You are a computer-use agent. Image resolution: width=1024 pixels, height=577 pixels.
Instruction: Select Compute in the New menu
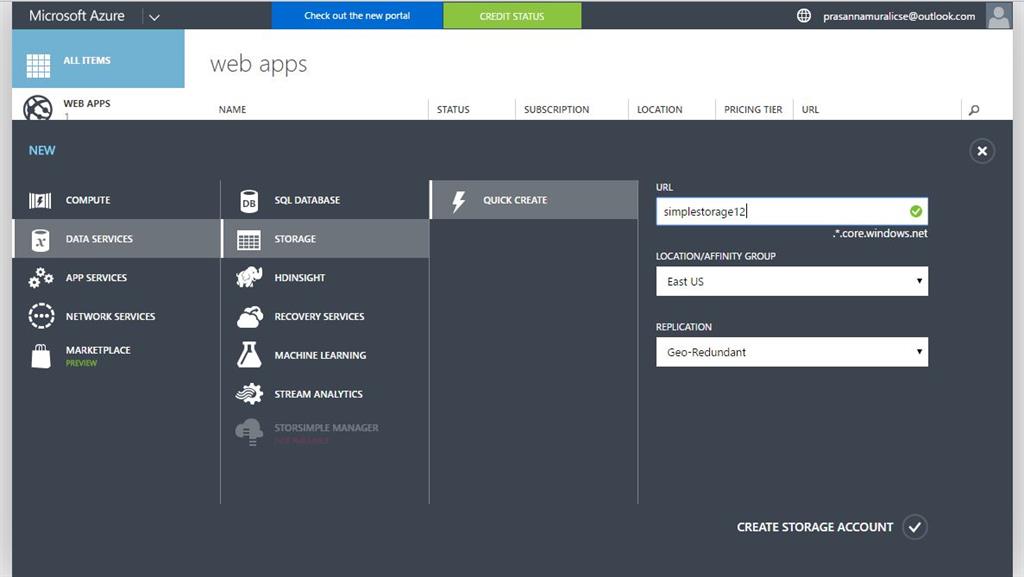coord(116,200)
